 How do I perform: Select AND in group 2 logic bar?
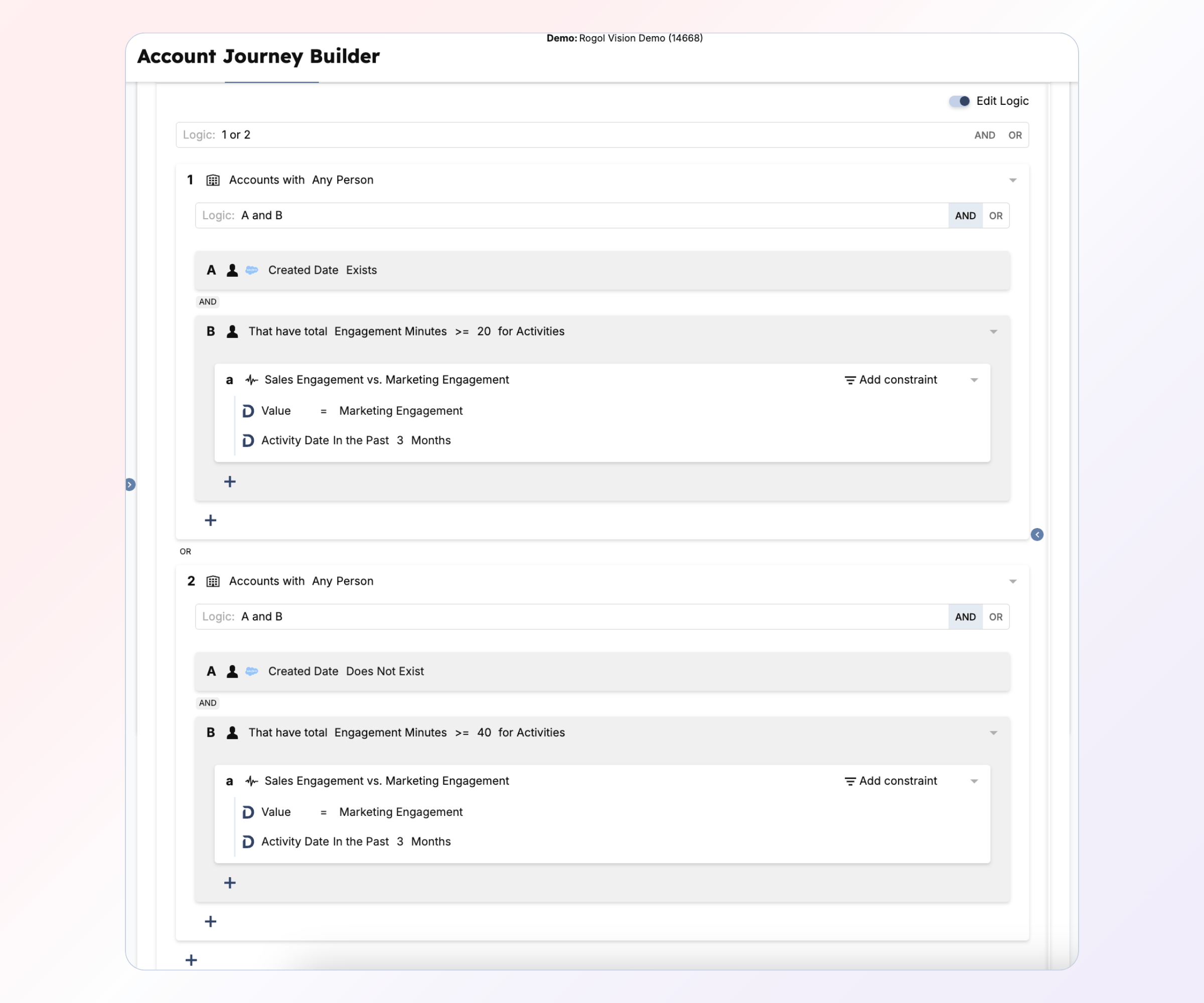(x=965, y=617)
